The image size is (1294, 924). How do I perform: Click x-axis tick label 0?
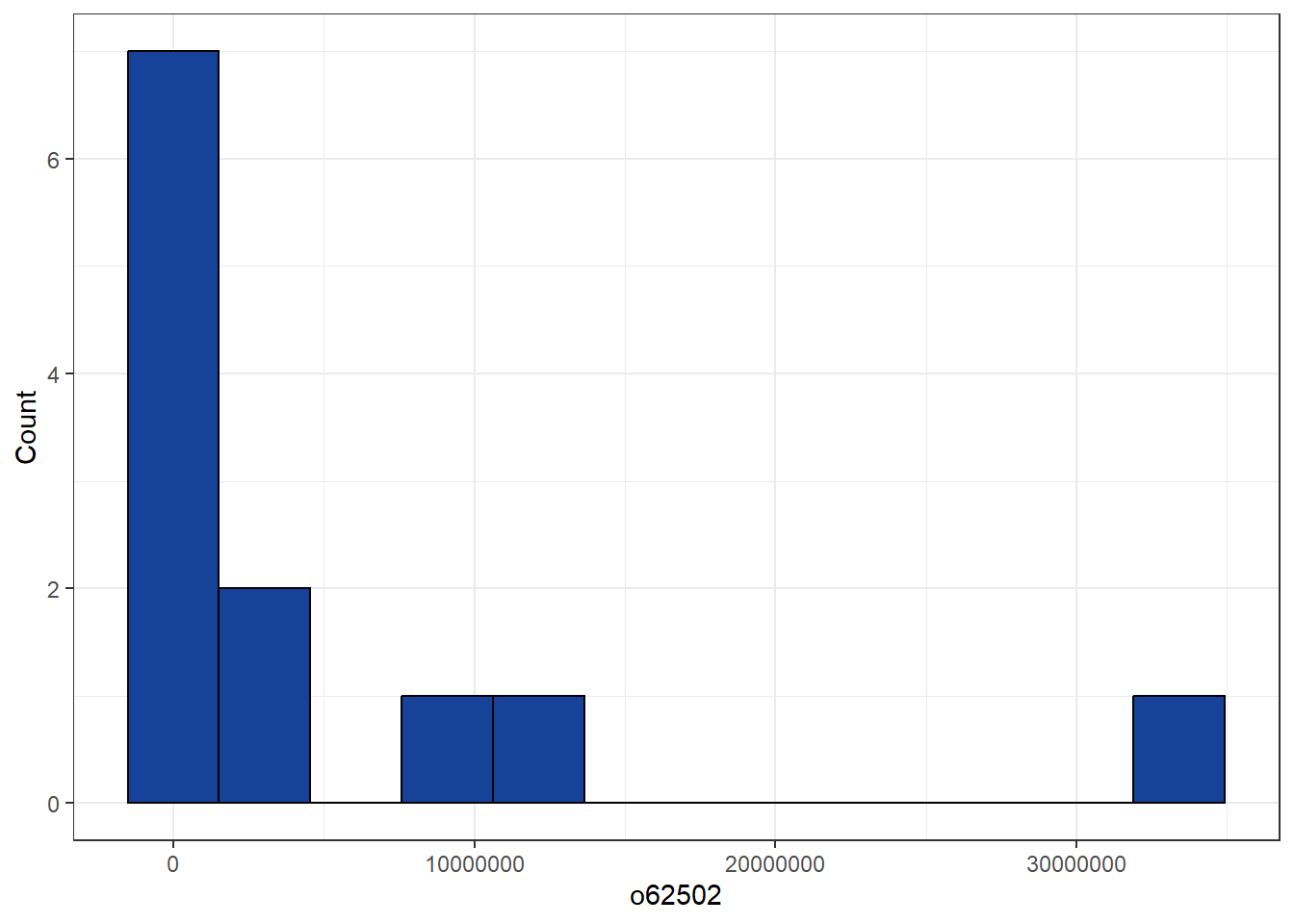(172, 864)
